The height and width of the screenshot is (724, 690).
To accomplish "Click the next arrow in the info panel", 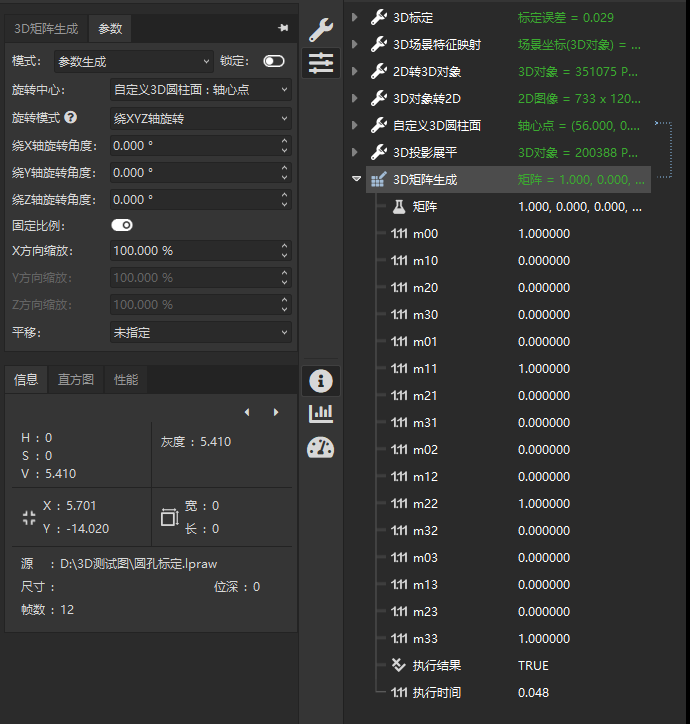I will [276, 412].
